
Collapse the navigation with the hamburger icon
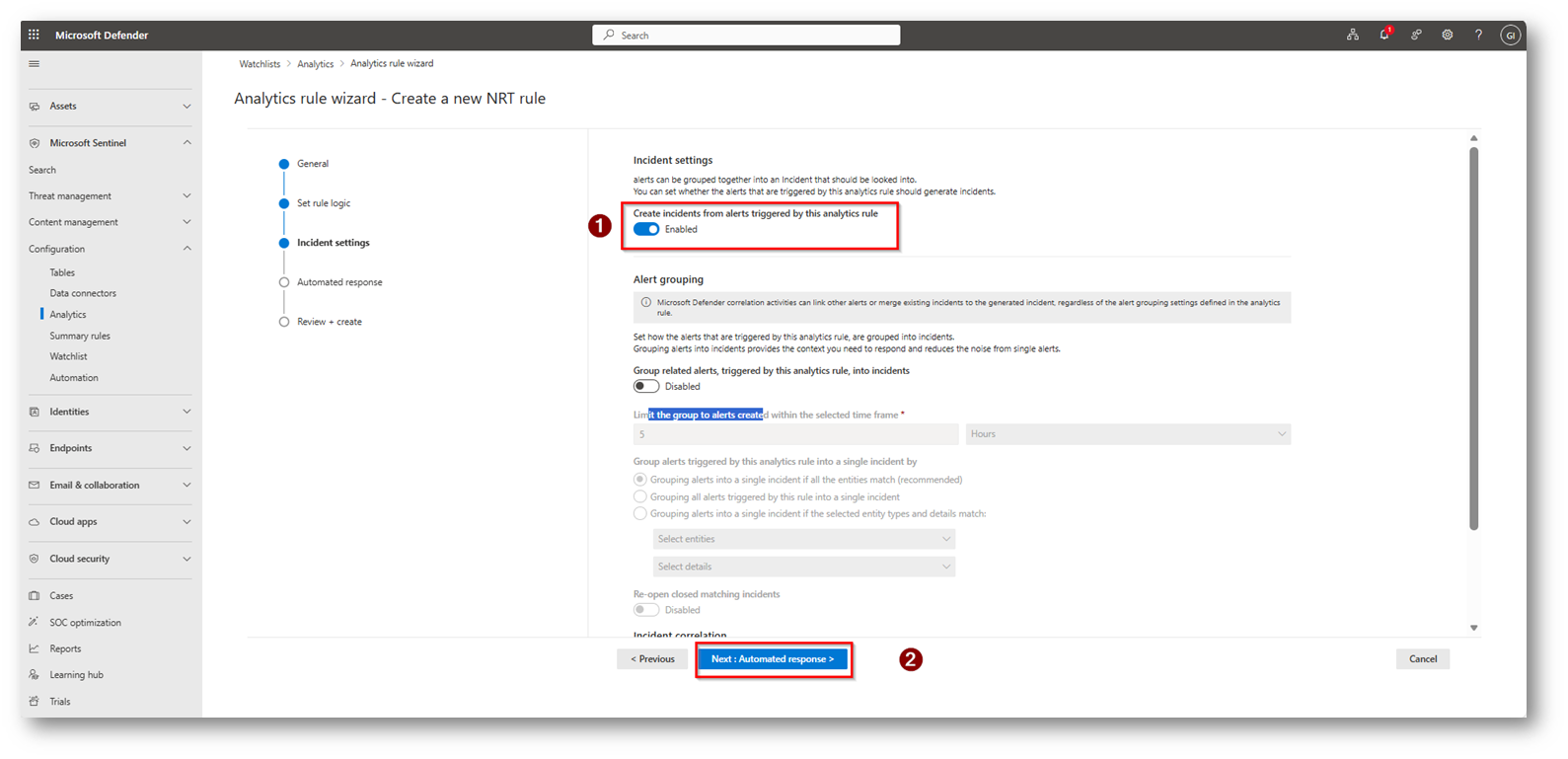[35, 64]
